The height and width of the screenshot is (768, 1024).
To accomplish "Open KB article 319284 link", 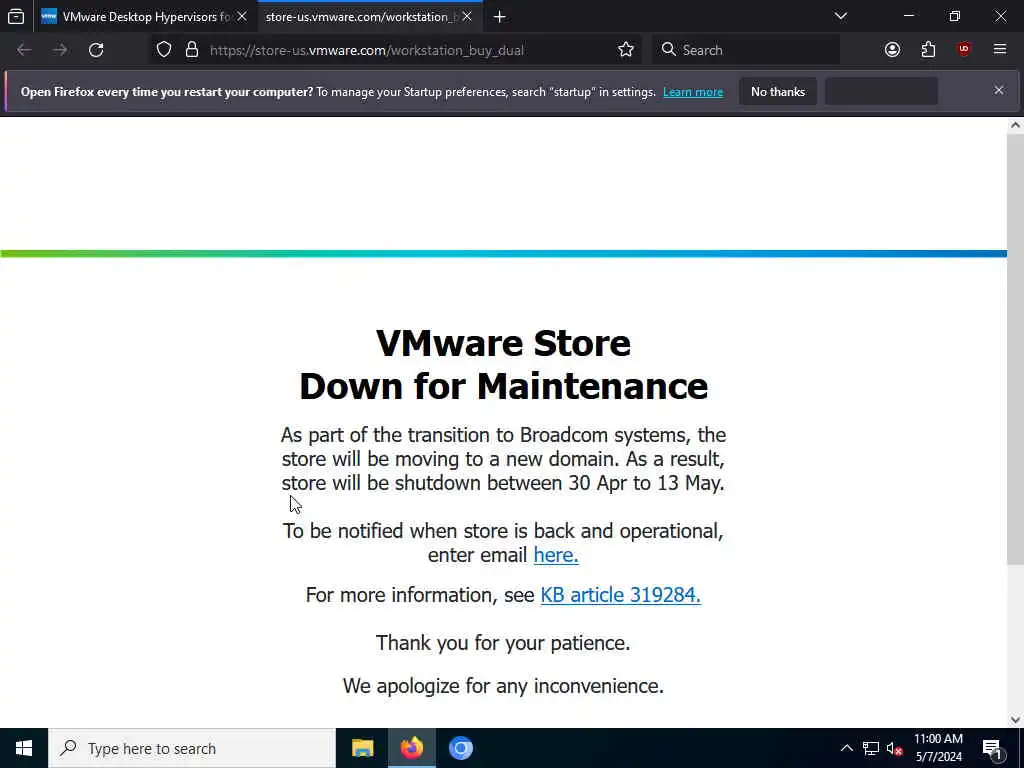I will pyautogui.click(x=620, y=595).
